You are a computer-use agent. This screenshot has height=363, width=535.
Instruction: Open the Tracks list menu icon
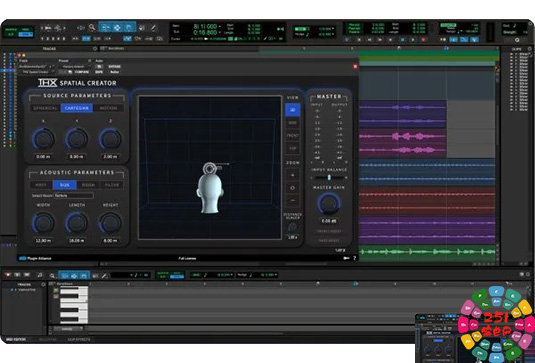95,49
